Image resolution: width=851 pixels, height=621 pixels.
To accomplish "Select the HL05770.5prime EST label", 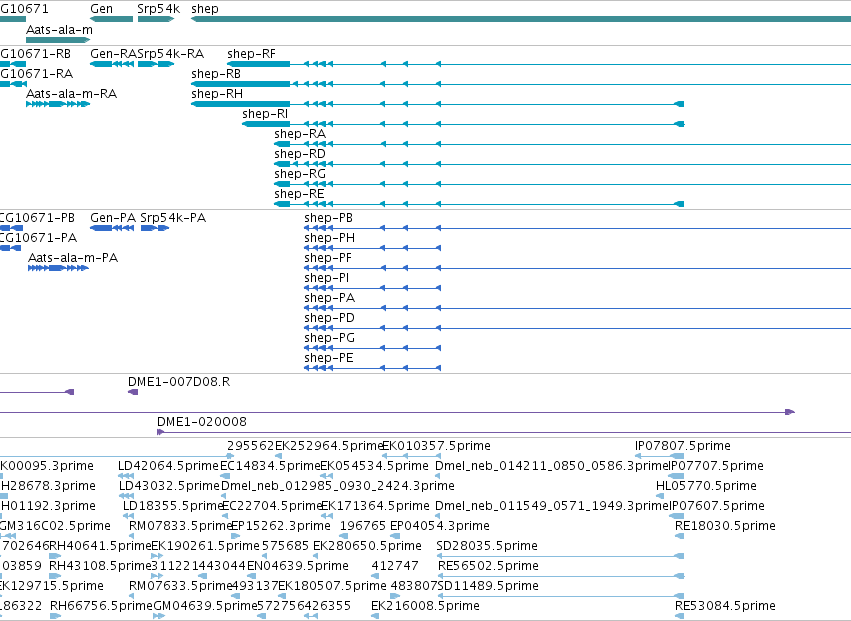I will (x=706, y=486).
